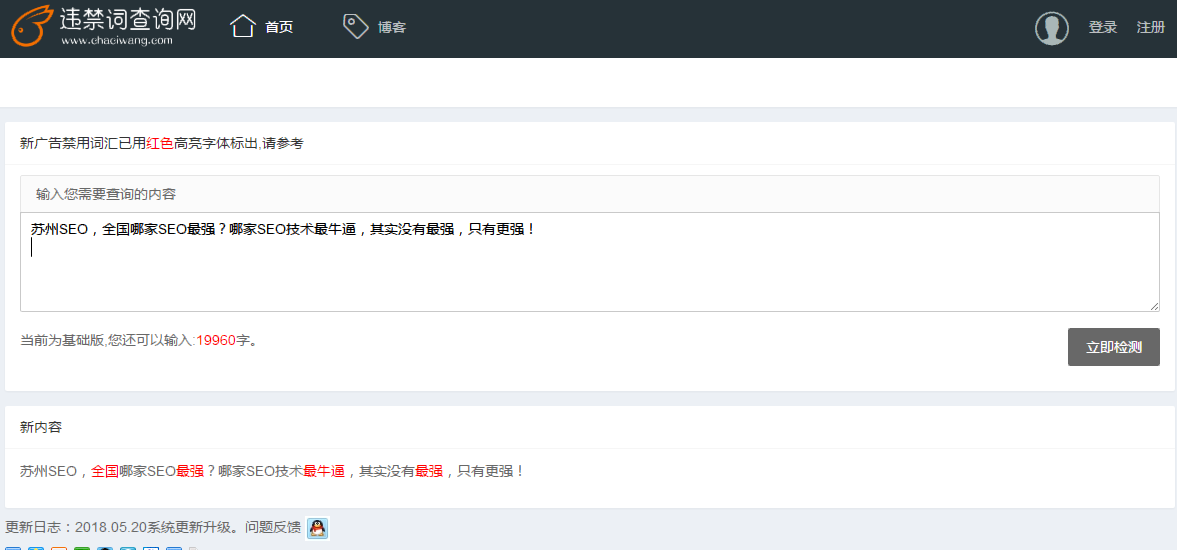1177x550 pixels.
Task: Click the 违禁词查询网 site title text
Action: point(127,19)
